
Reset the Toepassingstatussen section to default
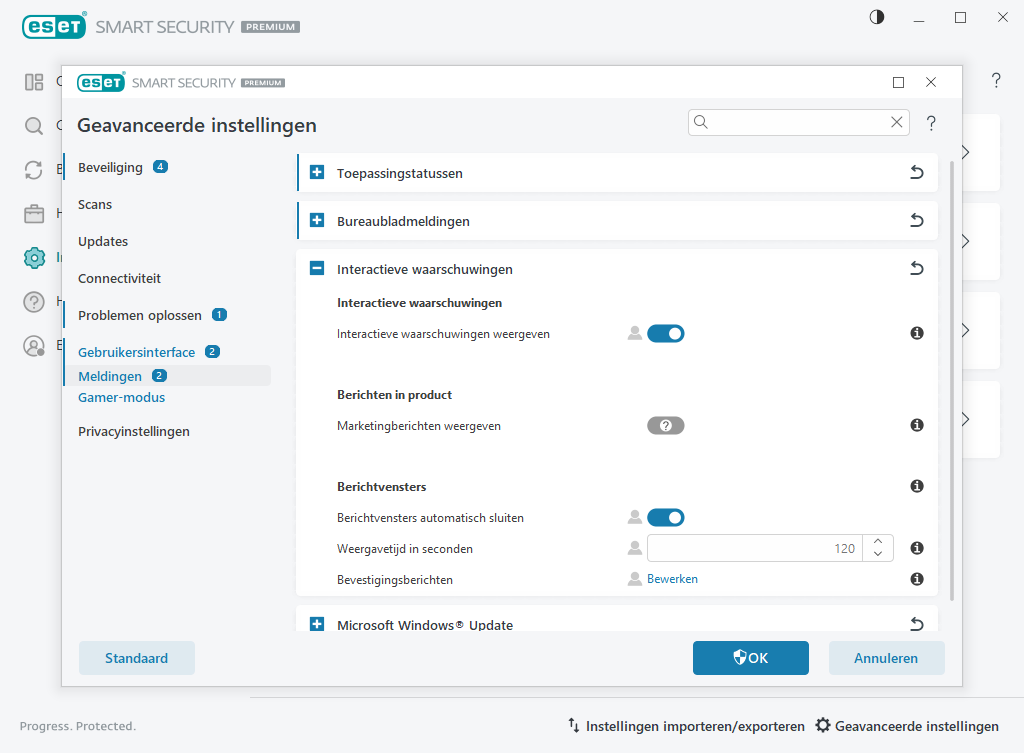[x=916, y=173]
